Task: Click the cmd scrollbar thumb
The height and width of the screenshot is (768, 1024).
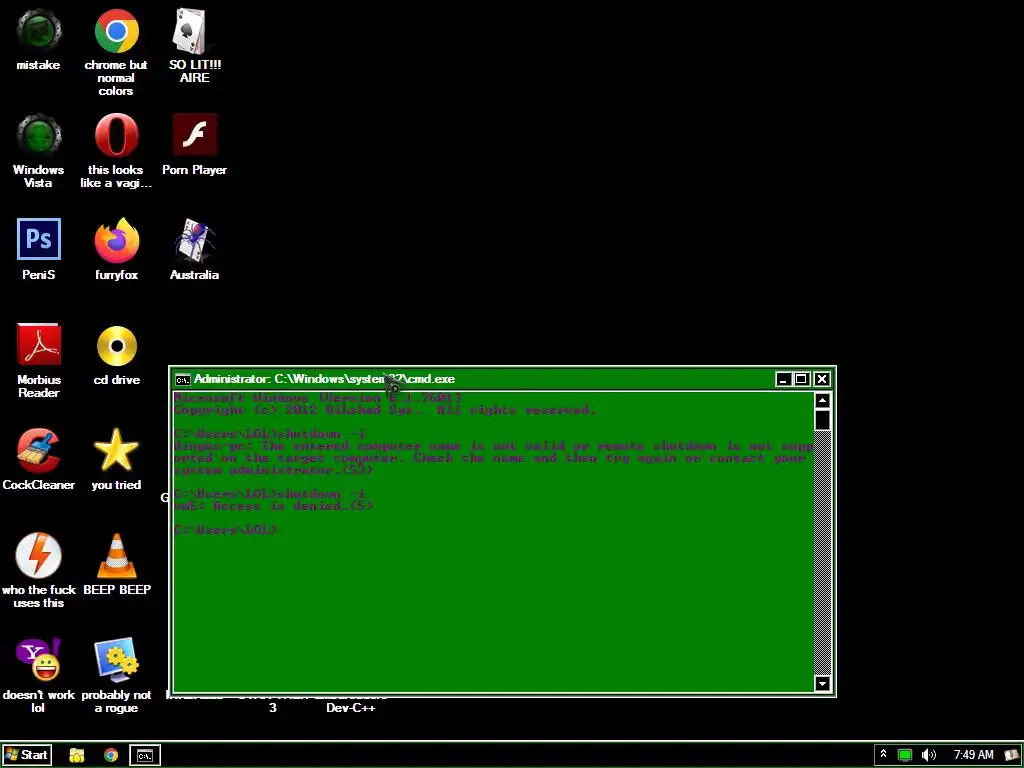Action: pyautogui.click(x=822, y=420)
